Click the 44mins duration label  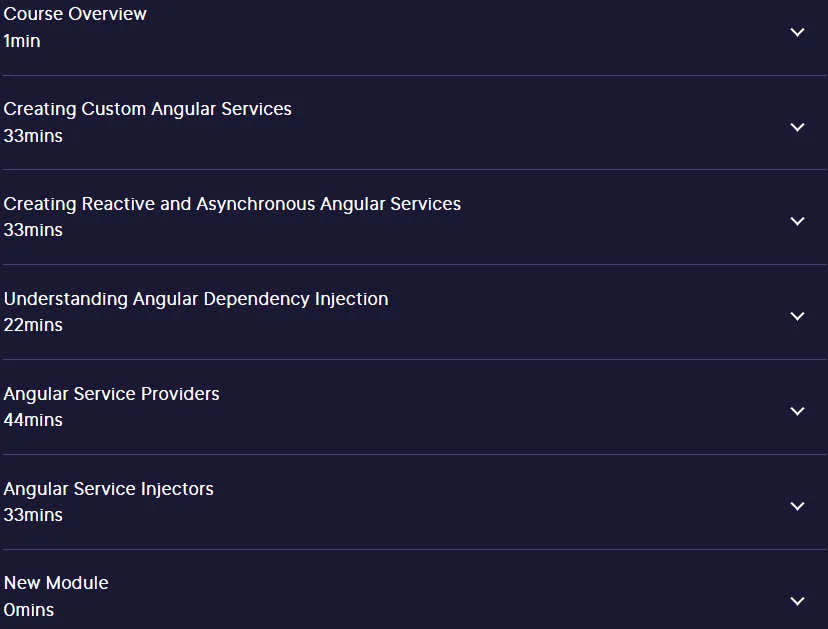point(33,420)
